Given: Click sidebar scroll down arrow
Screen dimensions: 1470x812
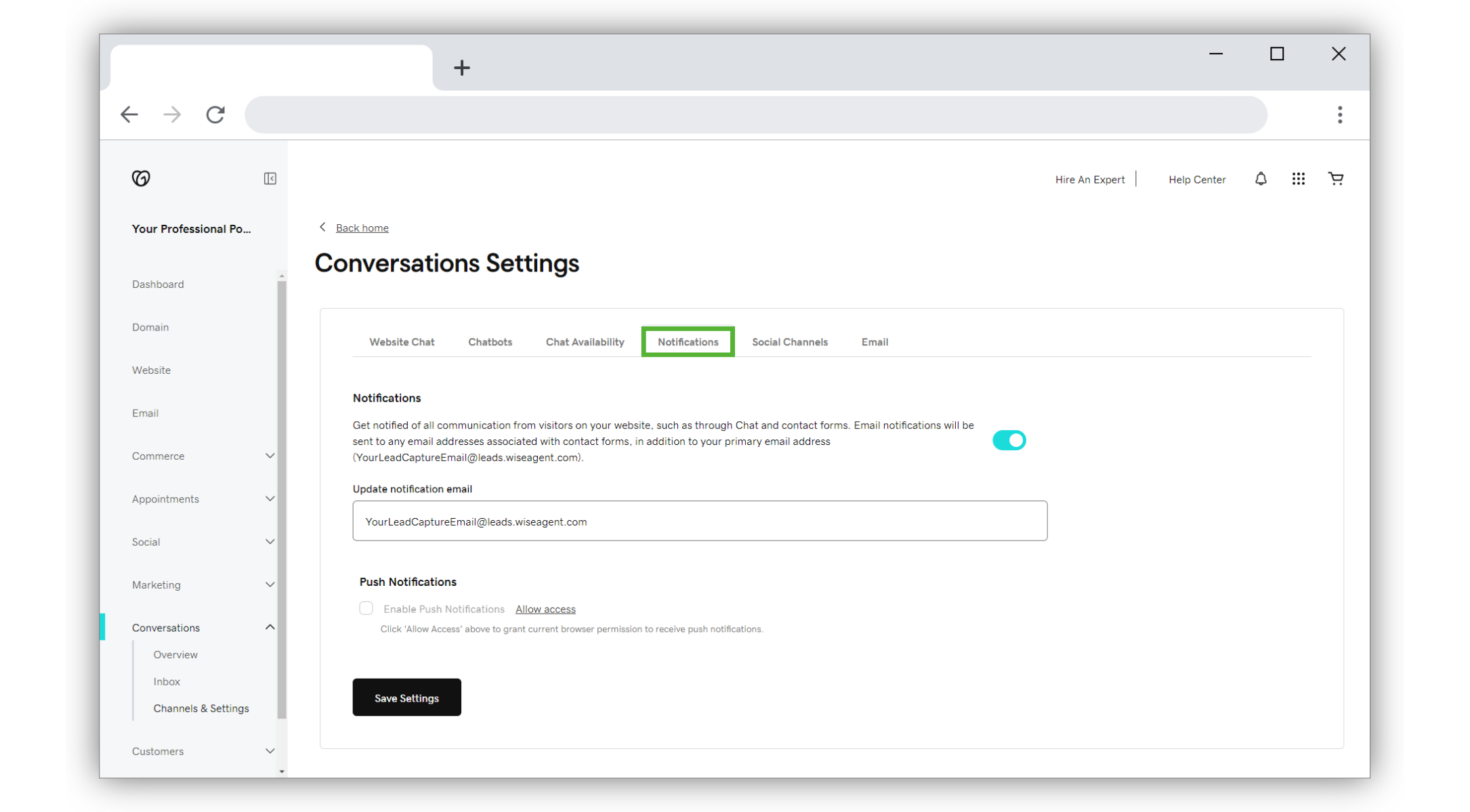Looking at the screenshot, I should point(282,771).
